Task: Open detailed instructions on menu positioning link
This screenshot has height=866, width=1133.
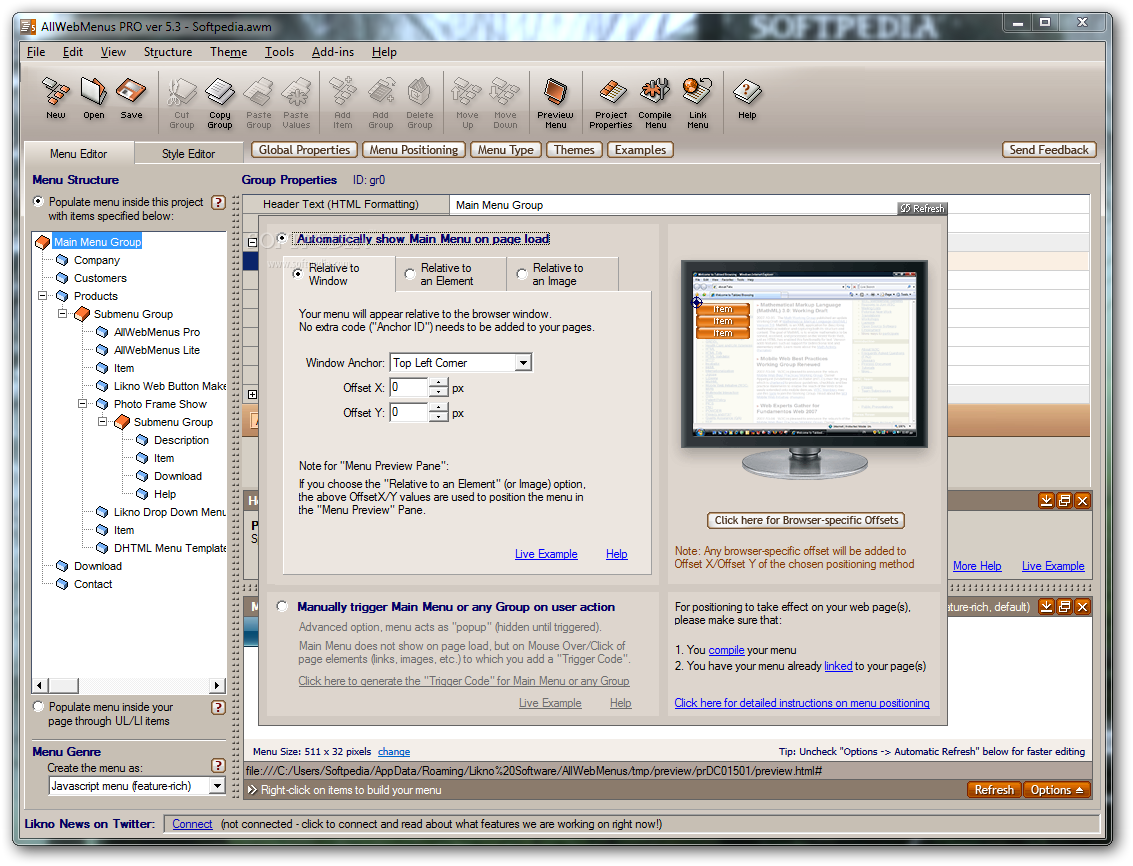Action: pyautogui.click(x=801, y=703)
